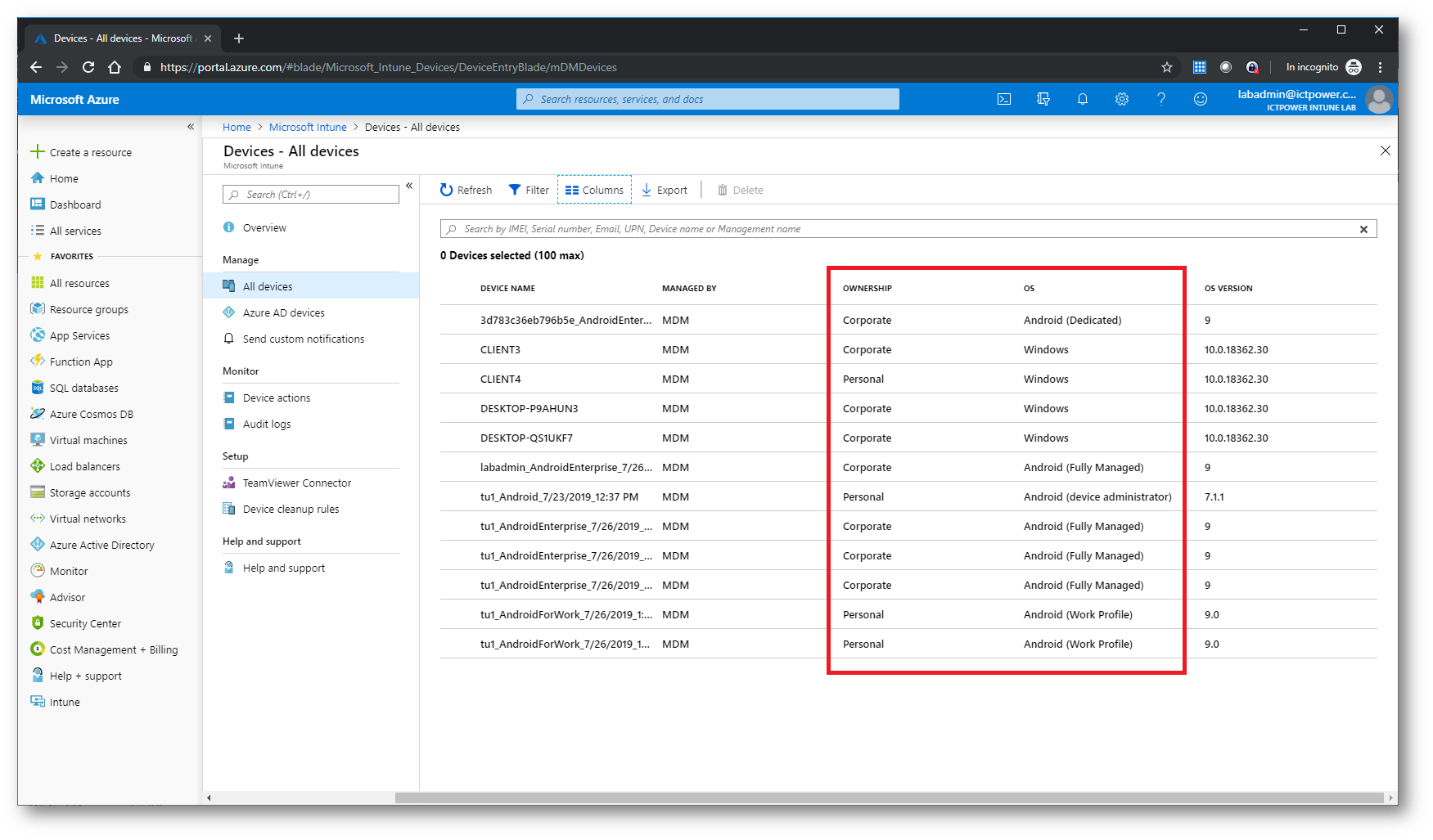Screen dimensions: 1433x840
Task: Reload the browser page
Action: [x=88, y=67]
